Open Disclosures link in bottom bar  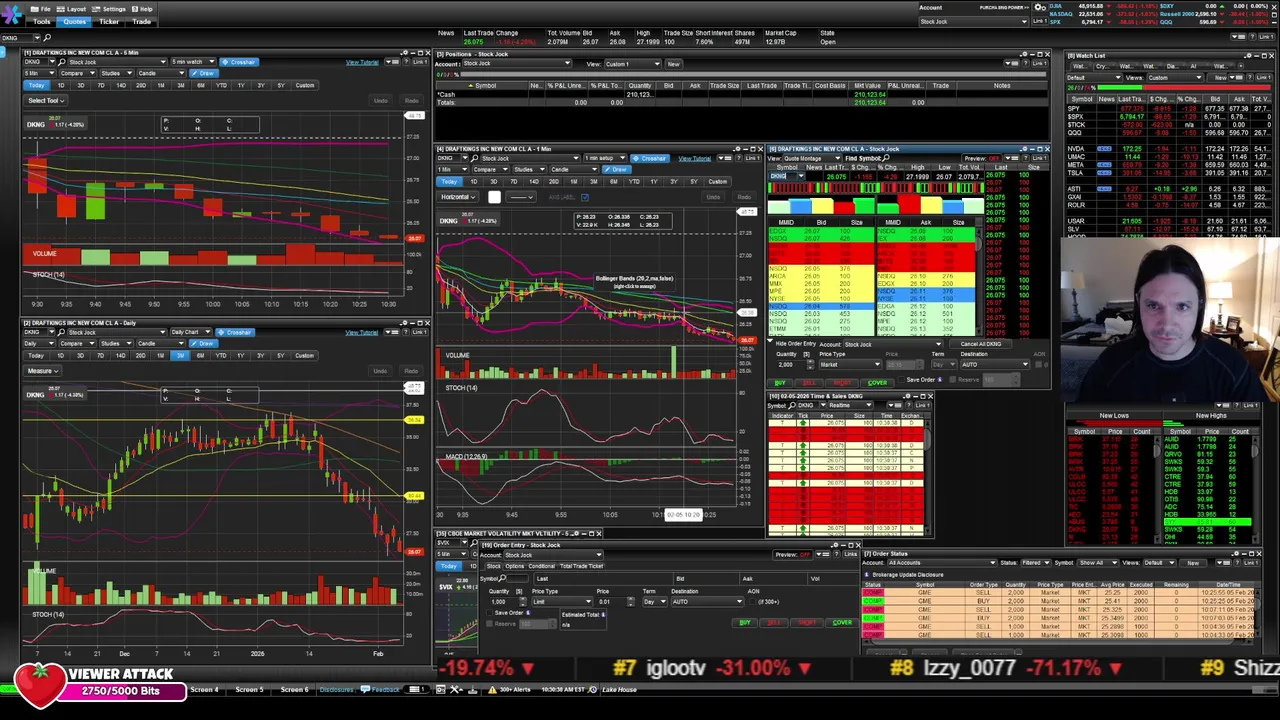[x=336, y=689]
